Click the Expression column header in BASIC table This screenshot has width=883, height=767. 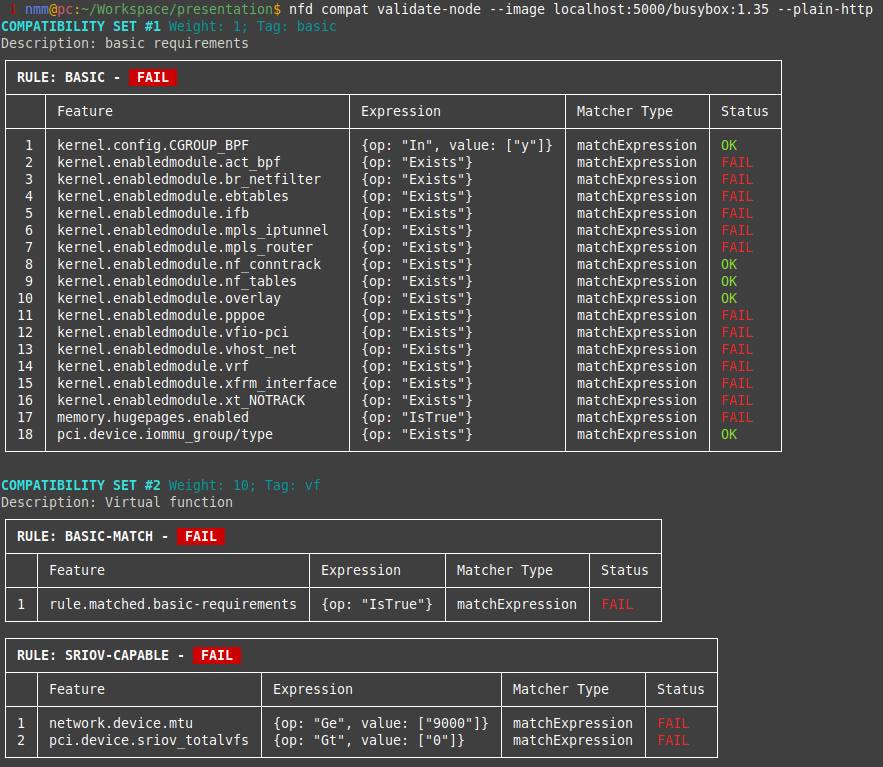(x=400, y=111)
